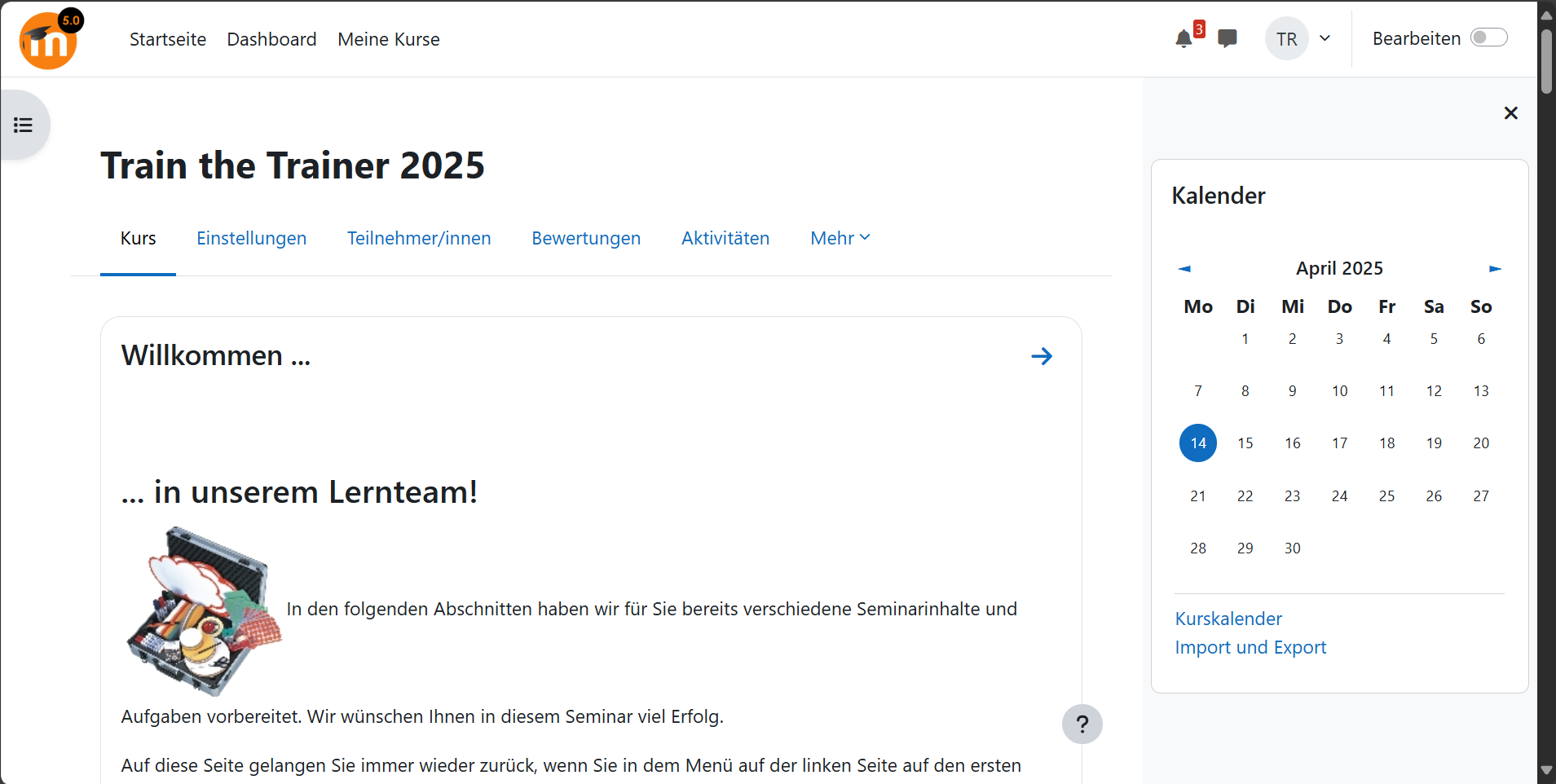
Task: Open Meine Kurse
Action: pyautogui.click(x=389, y=39)
